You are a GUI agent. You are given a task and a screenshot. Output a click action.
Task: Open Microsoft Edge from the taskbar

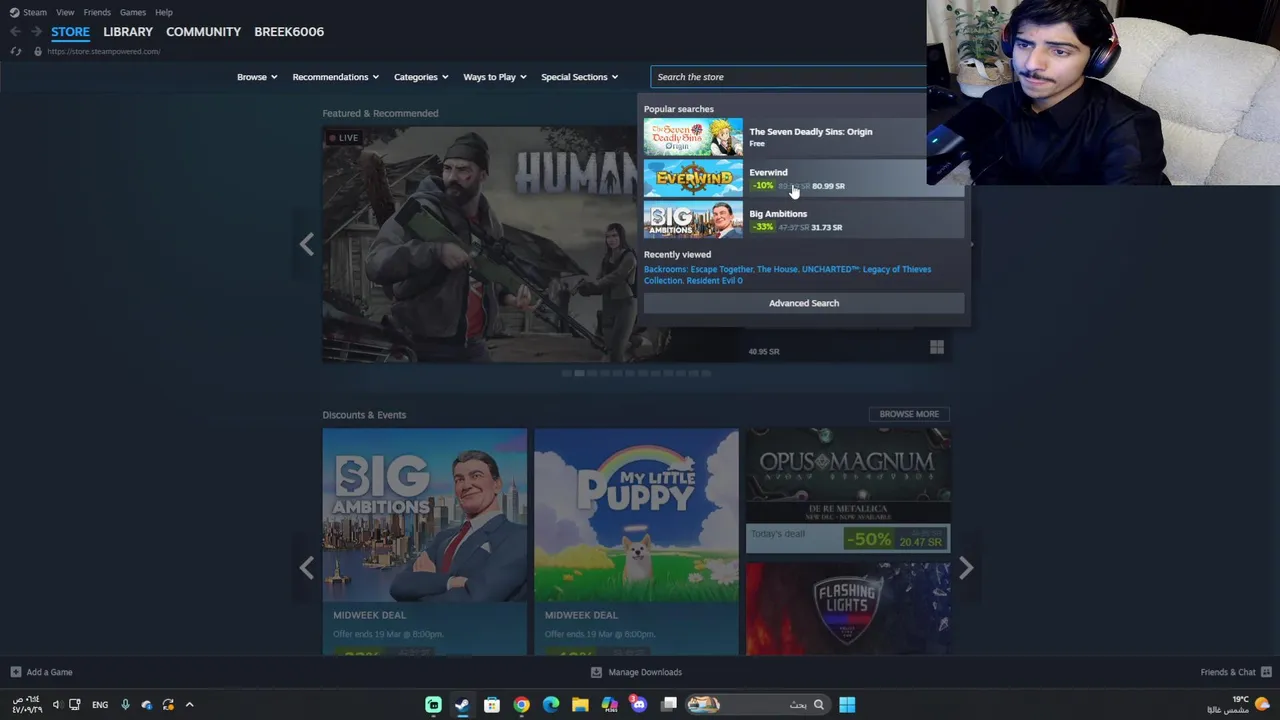coord(551,705)
